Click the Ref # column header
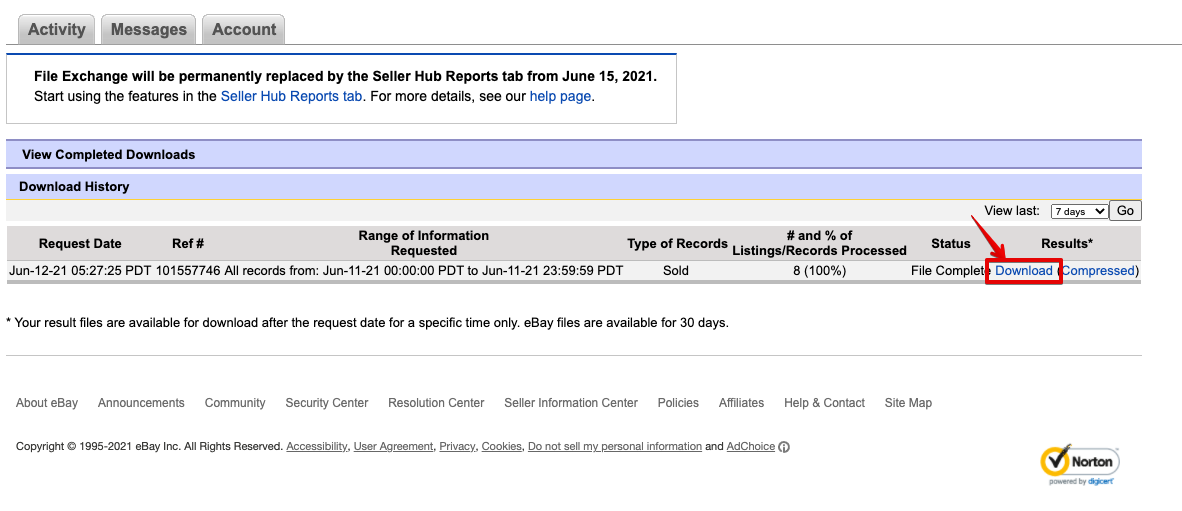The height and width of the screenshot is (511, 1182). tap(188, 243)
